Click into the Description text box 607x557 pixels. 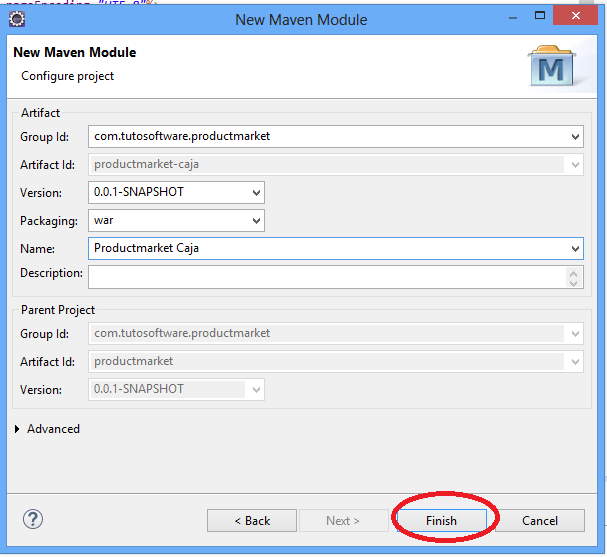[327, 277]
